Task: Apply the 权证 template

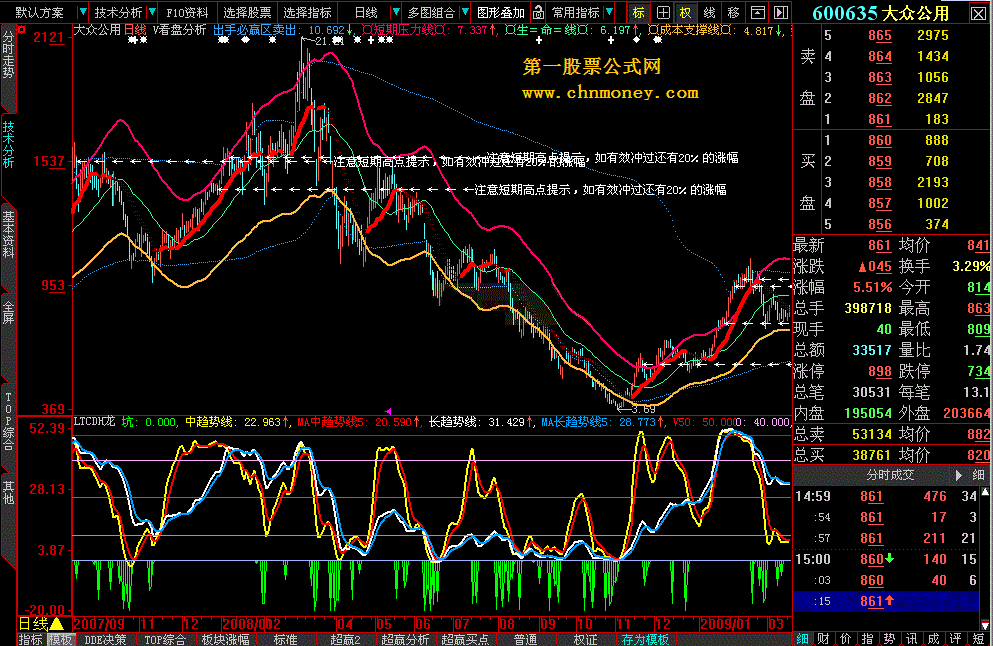Action: point(585,640)
